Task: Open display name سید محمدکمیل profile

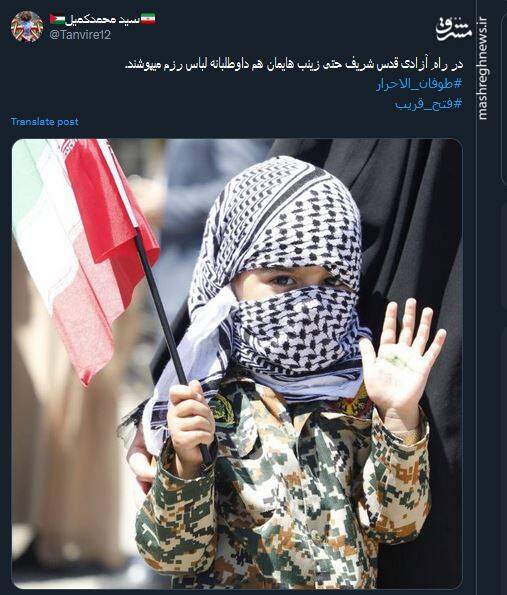Action: 102,19
